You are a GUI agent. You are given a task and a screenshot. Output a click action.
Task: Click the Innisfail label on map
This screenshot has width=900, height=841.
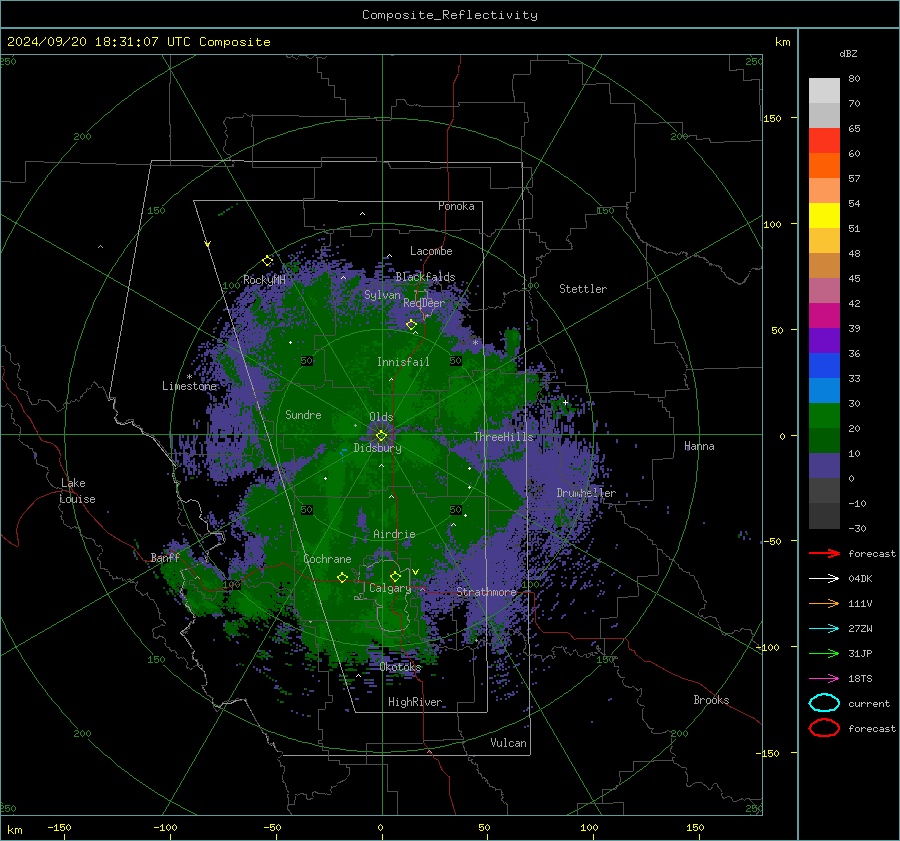pos(403,362)
